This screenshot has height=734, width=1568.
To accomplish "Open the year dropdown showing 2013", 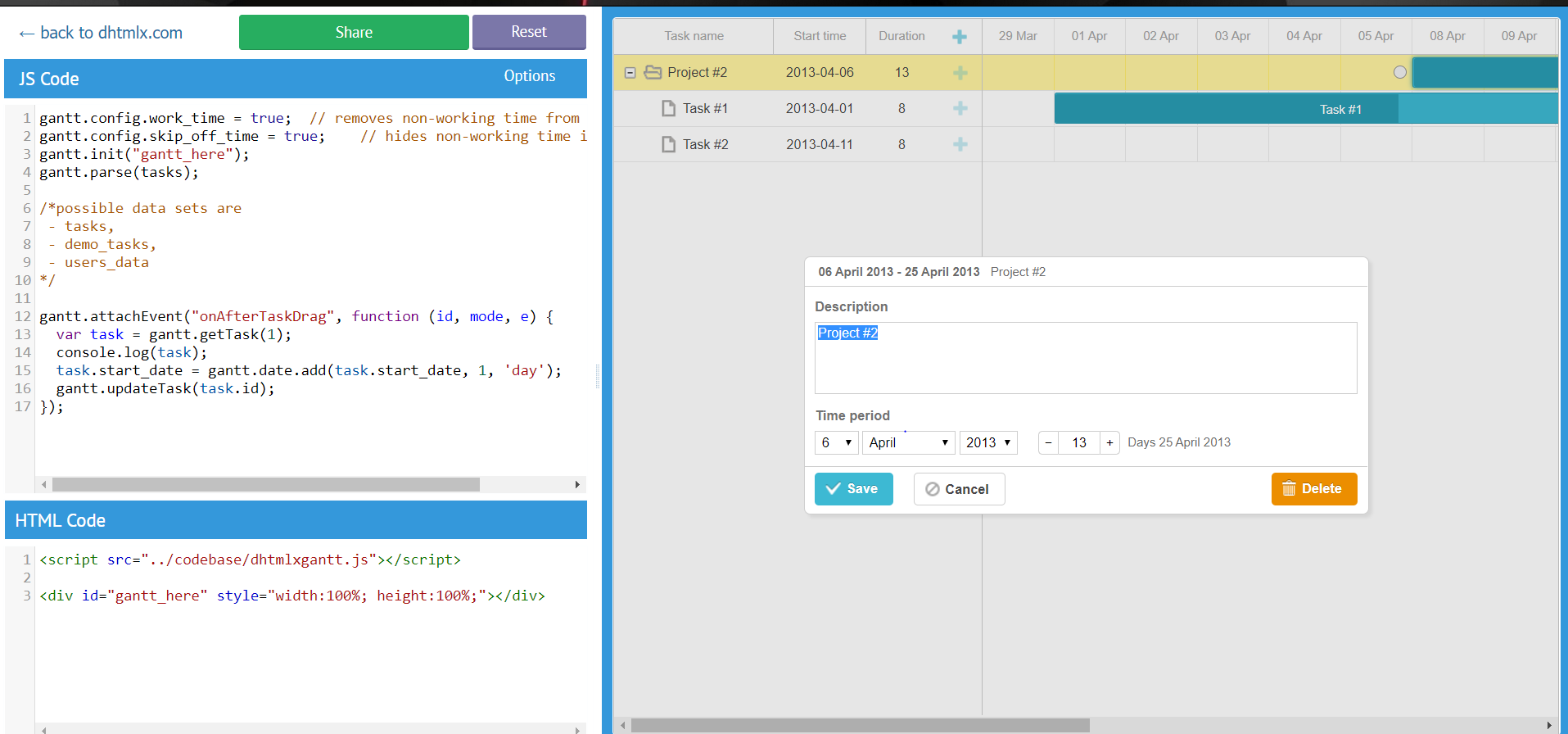I will pyautogui.click(x=987, y=442).
